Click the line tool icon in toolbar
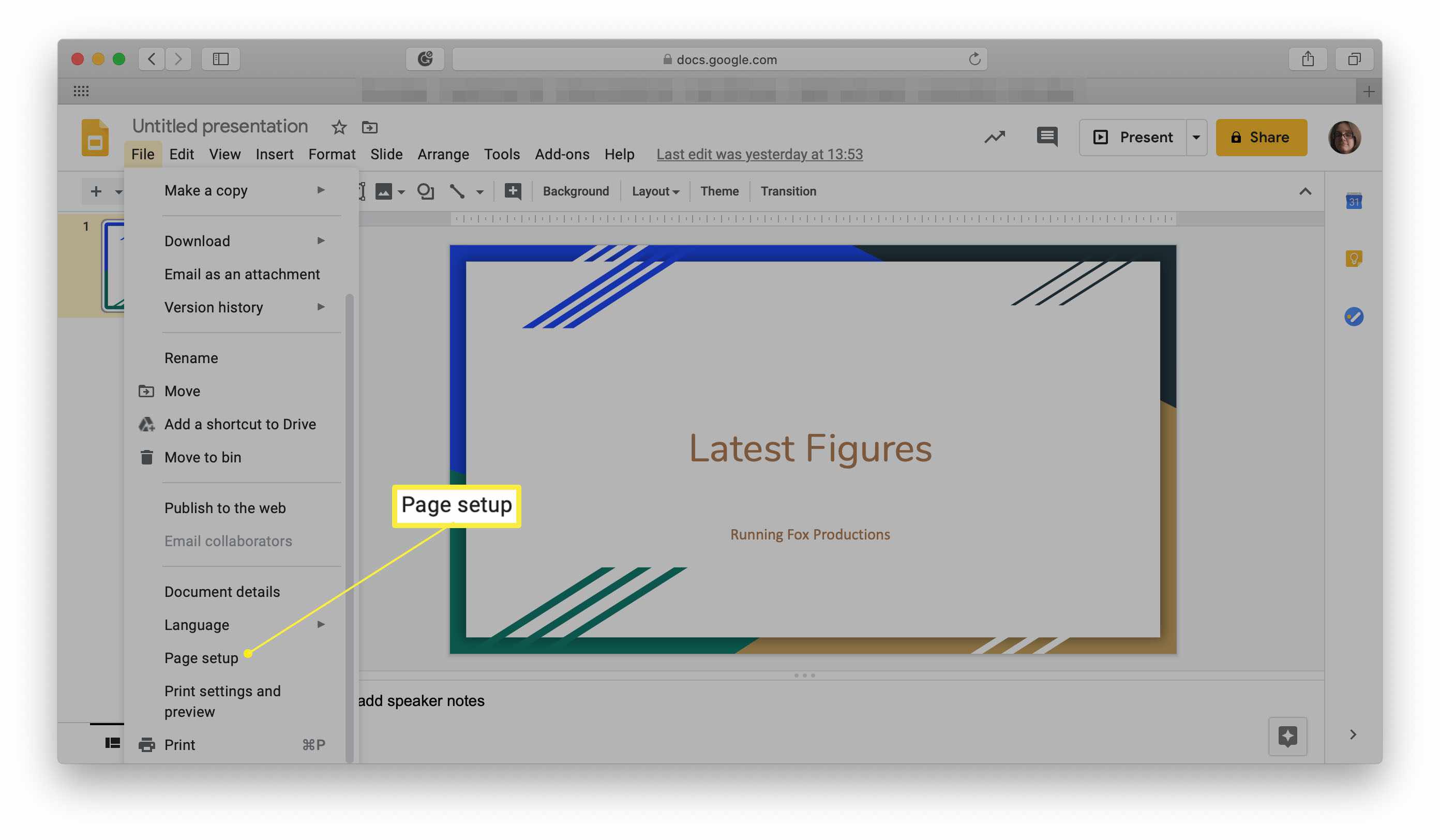This screenshot has height=840, width=1440. 456,192
